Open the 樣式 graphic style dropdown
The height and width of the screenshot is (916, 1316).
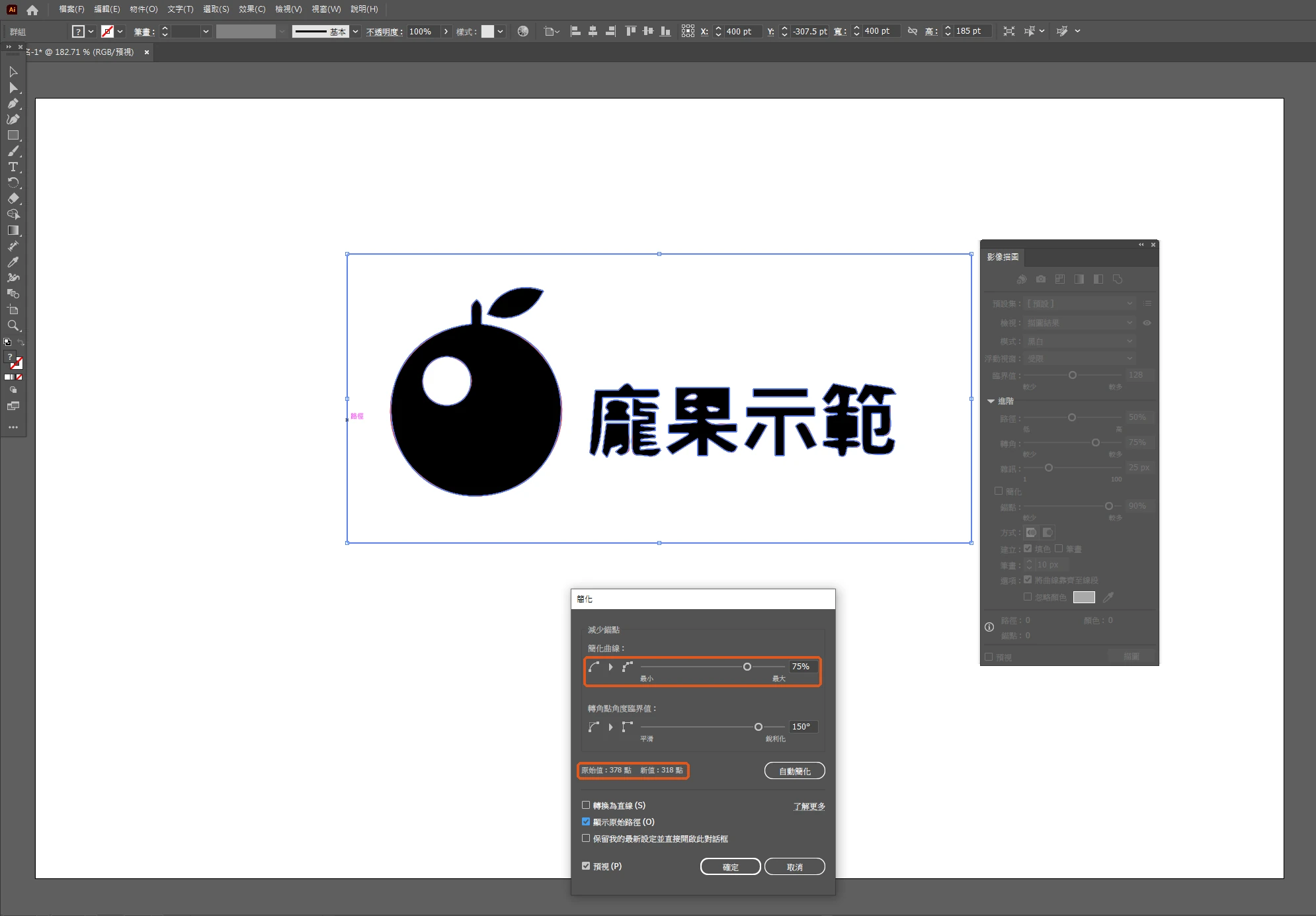500,31
